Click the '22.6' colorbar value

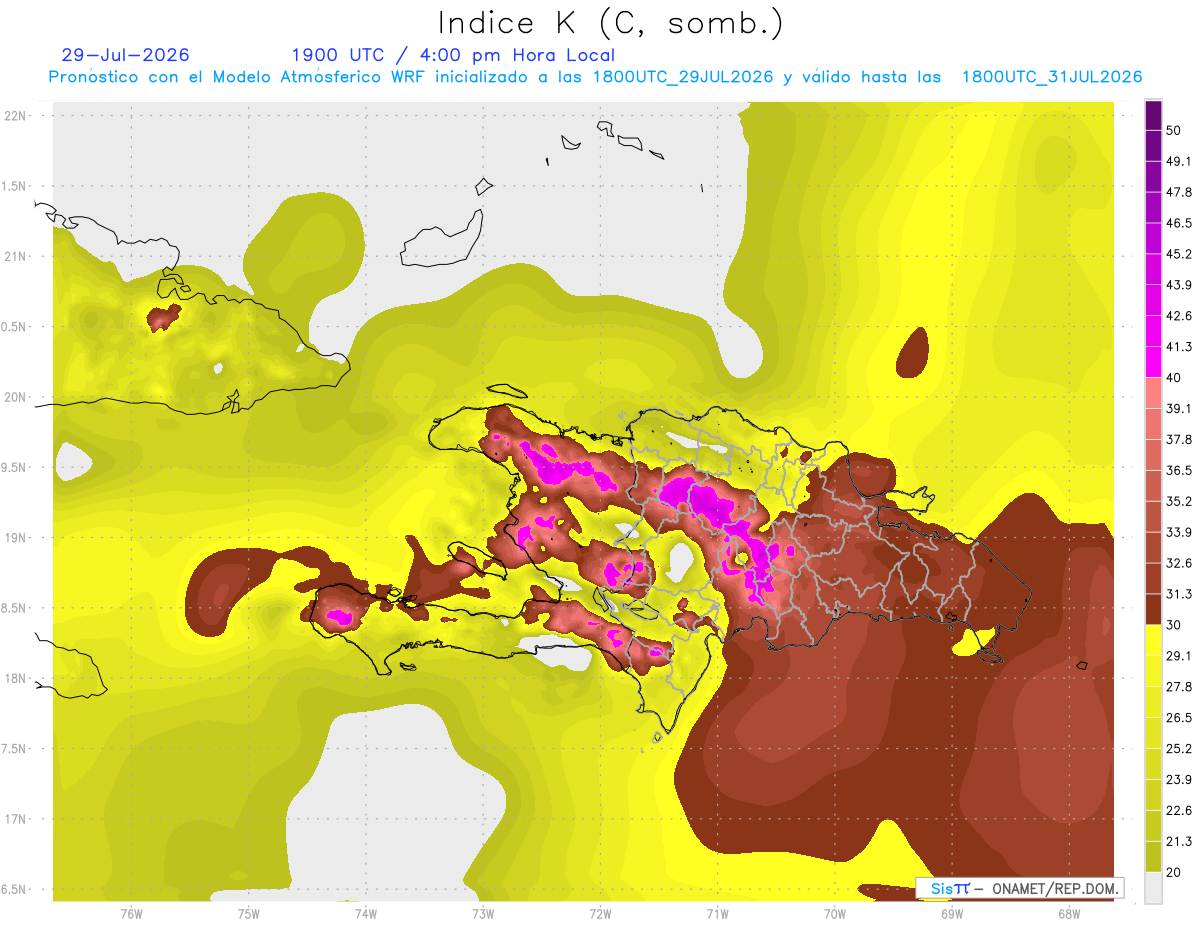click(x=1178, y=810)
